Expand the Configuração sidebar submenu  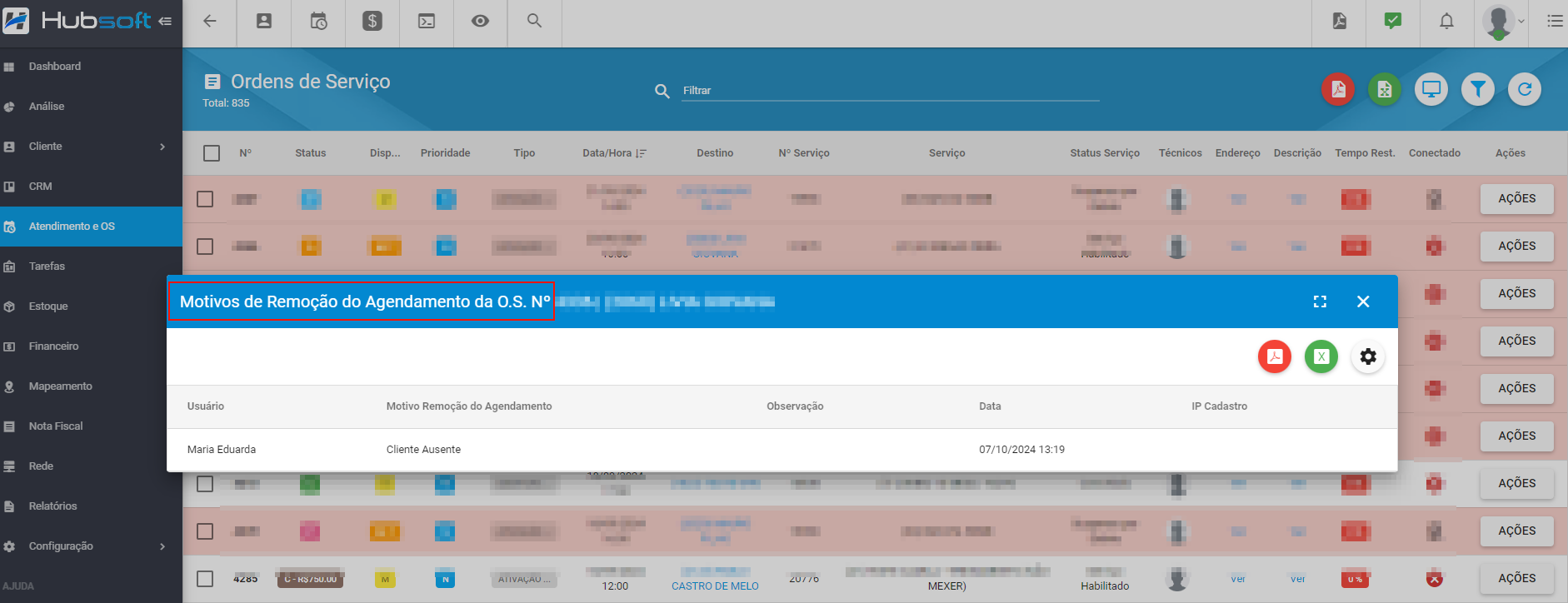162,546
